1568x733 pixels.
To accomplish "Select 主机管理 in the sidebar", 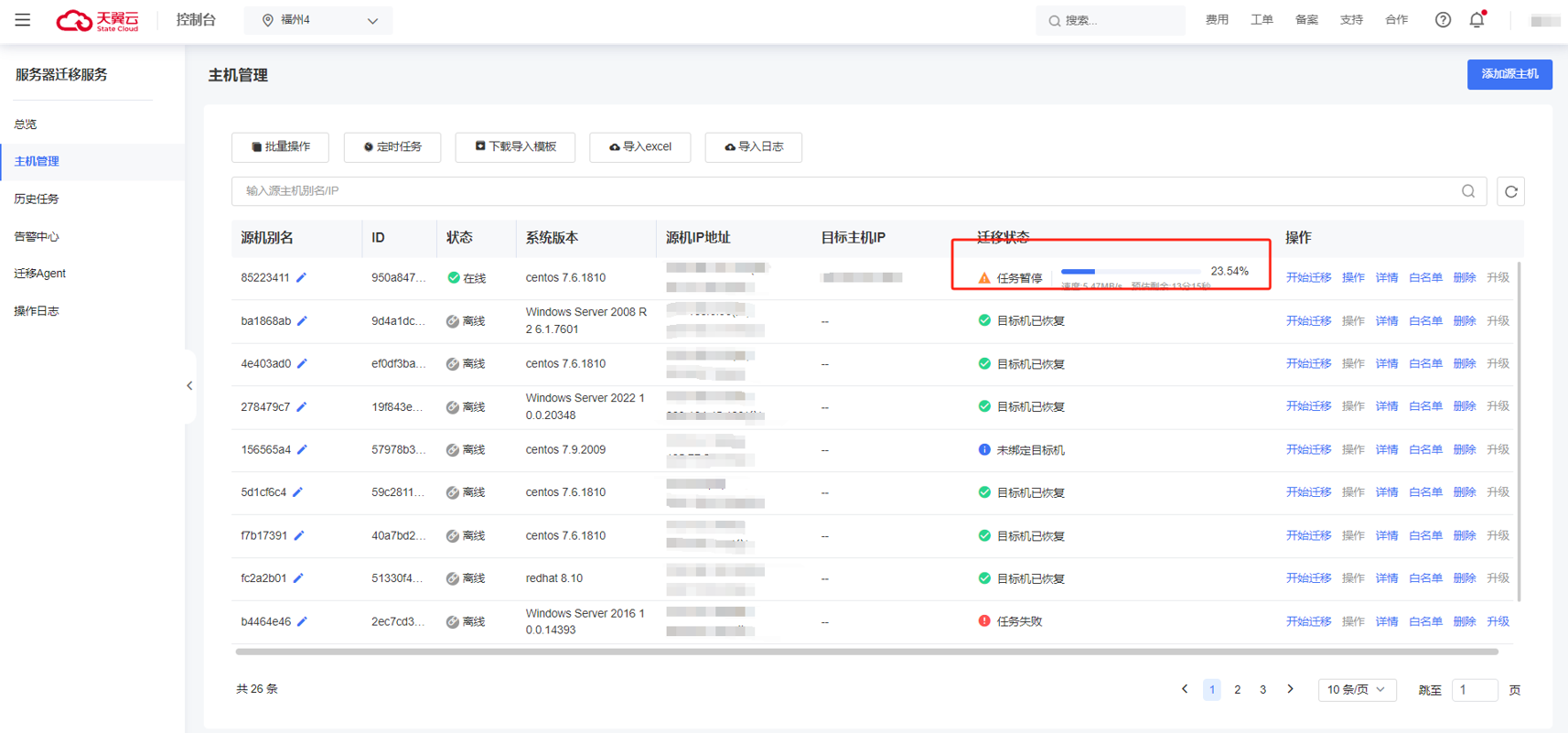I will click(x=91, y=161).
